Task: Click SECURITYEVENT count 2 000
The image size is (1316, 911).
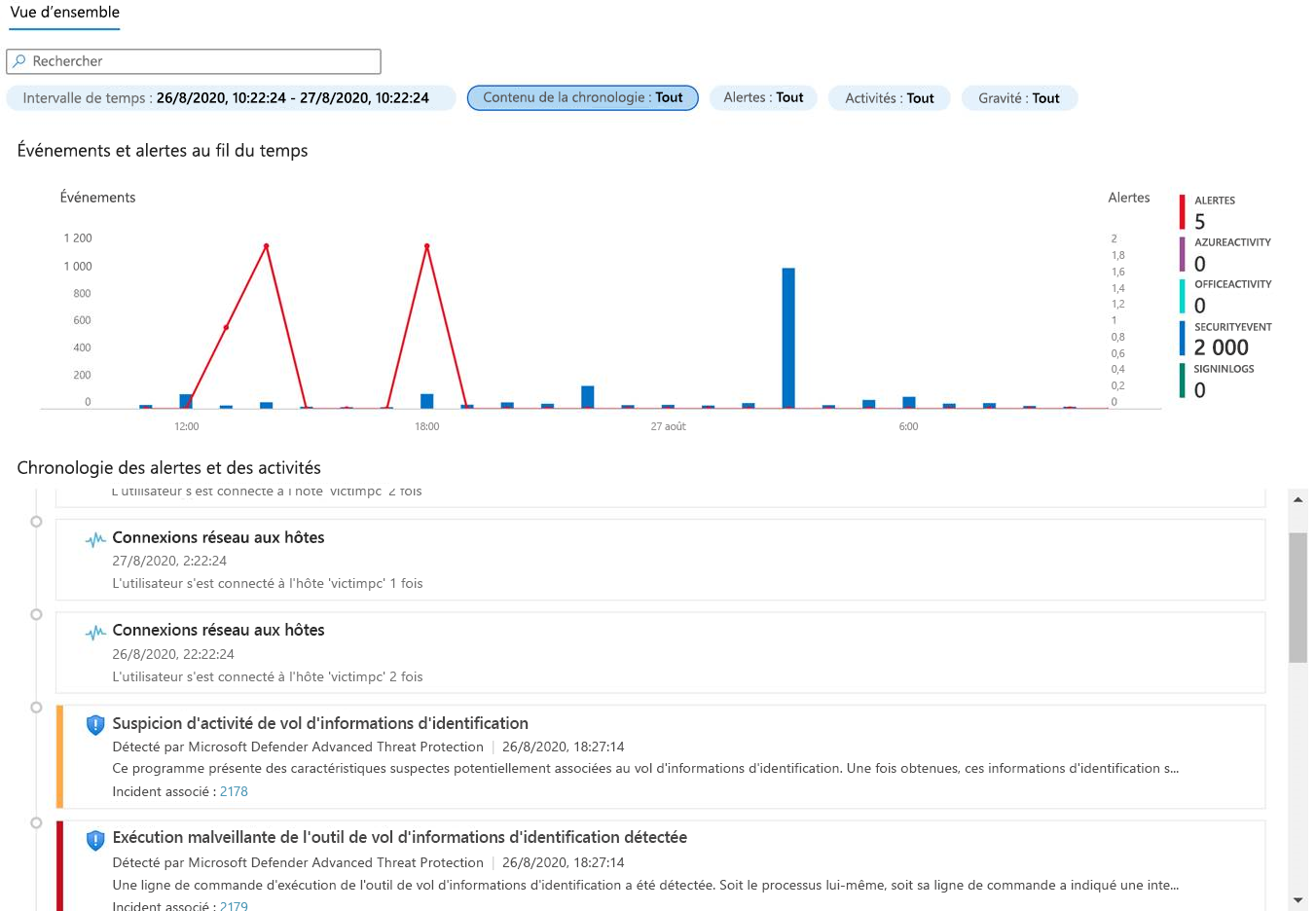Action: 1222,347
